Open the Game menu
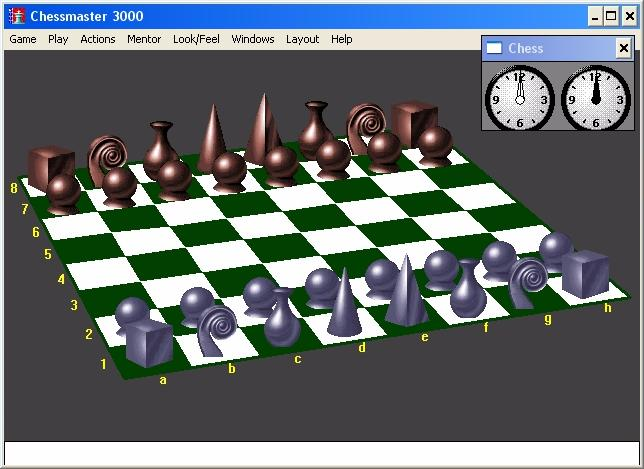 tap(23, 39)
